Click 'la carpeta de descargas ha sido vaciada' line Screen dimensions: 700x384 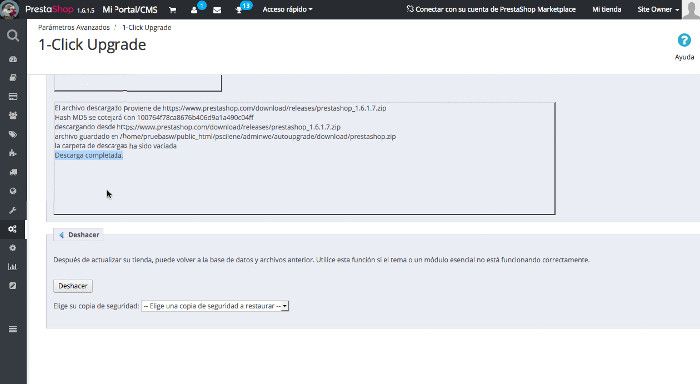click(x=115, y=146)
